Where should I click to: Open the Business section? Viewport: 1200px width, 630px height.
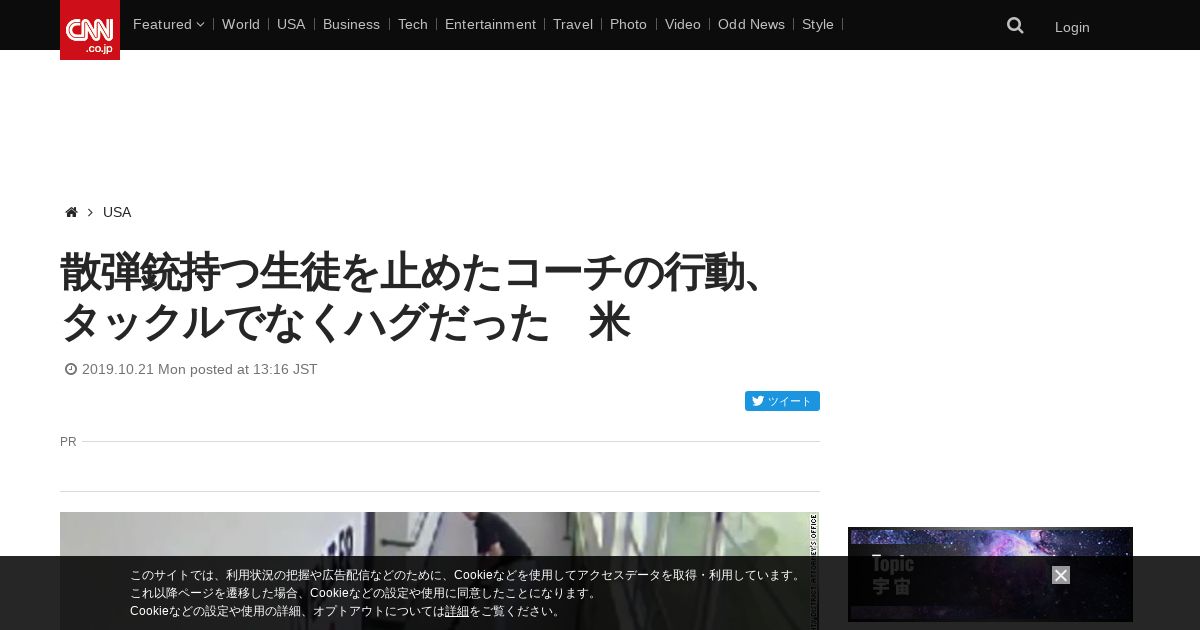coord(351,24)
